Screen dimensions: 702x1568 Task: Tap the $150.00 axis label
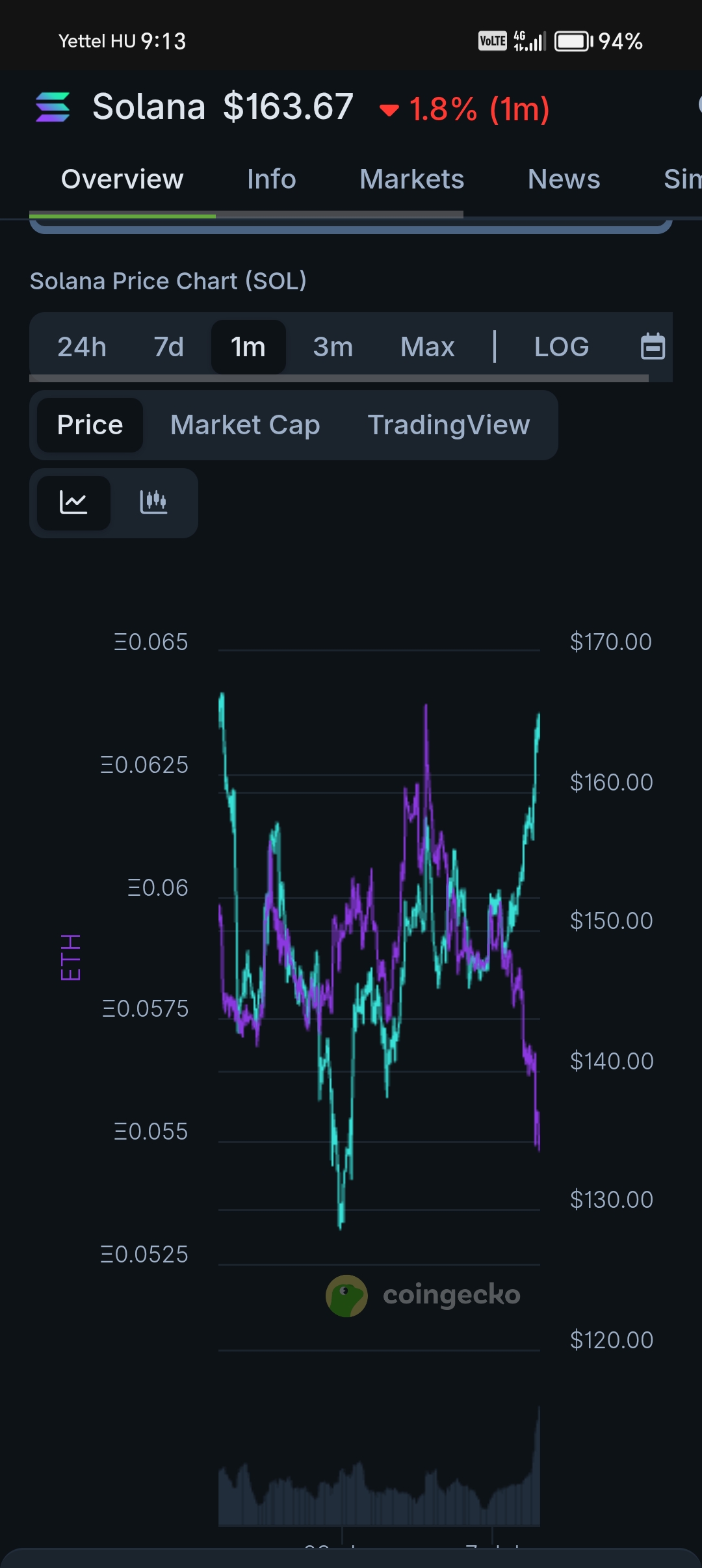[x=611, y=921]
